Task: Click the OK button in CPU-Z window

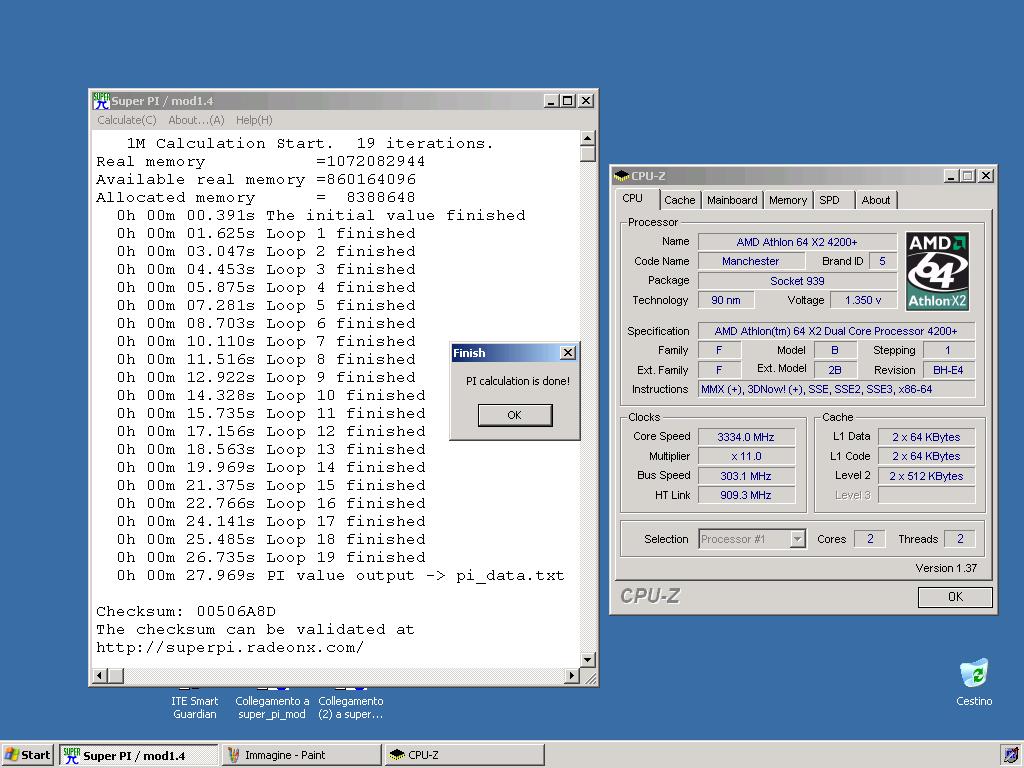Action: click(x=955, y=597)
